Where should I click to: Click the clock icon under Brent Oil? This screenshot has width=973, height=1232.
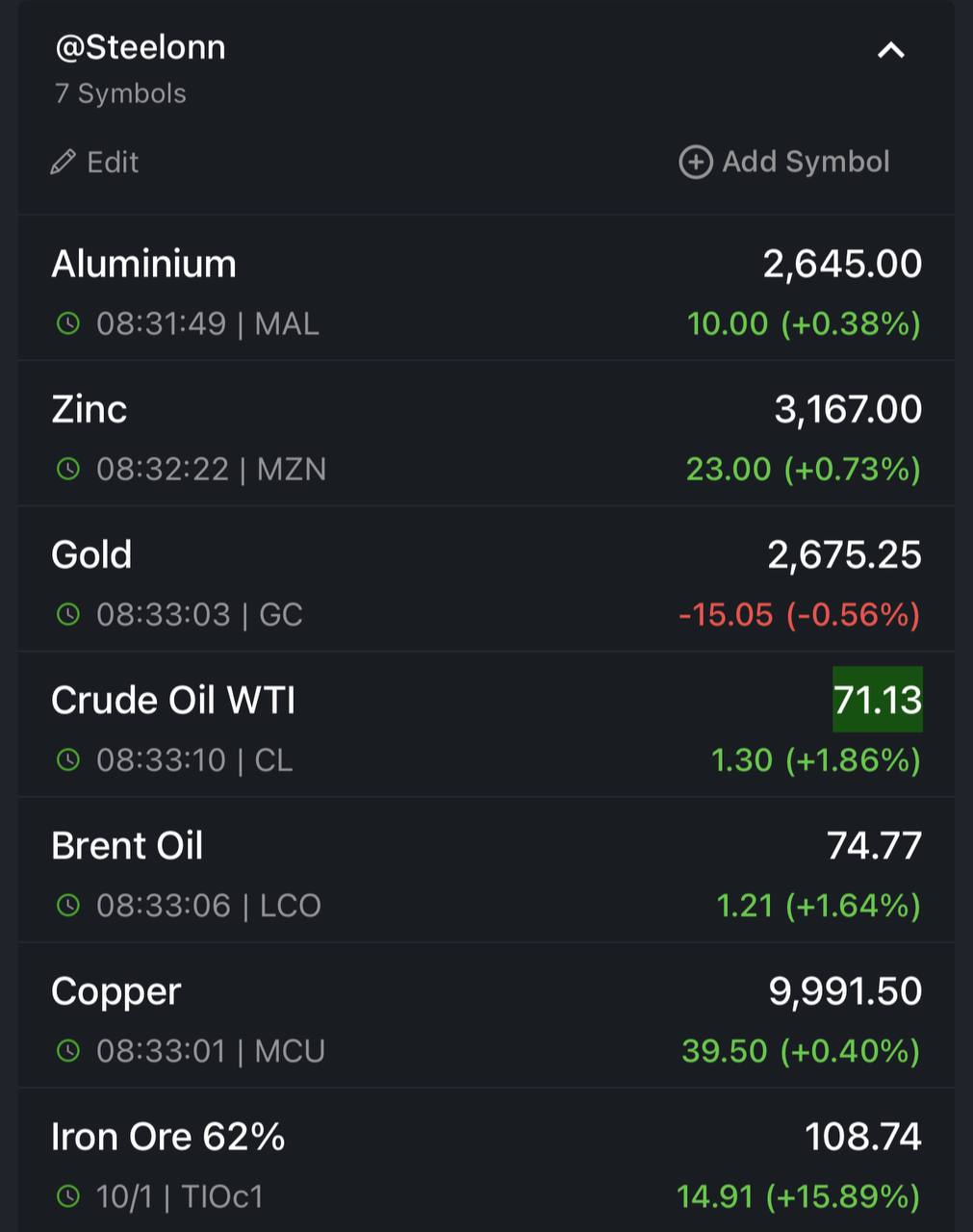click(68, 905)
